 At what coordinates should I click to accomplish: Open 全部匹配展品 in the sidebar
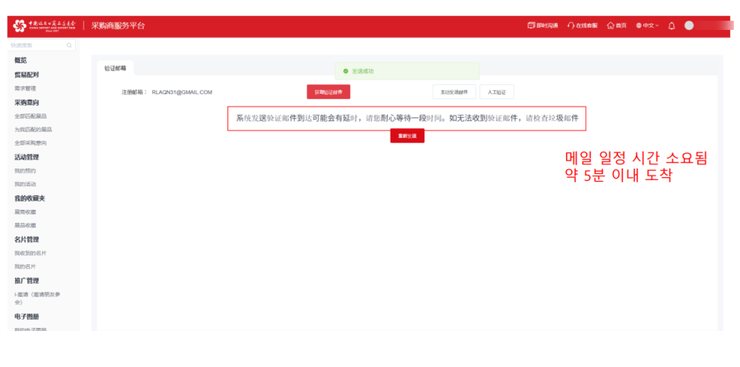coord(31,116)
